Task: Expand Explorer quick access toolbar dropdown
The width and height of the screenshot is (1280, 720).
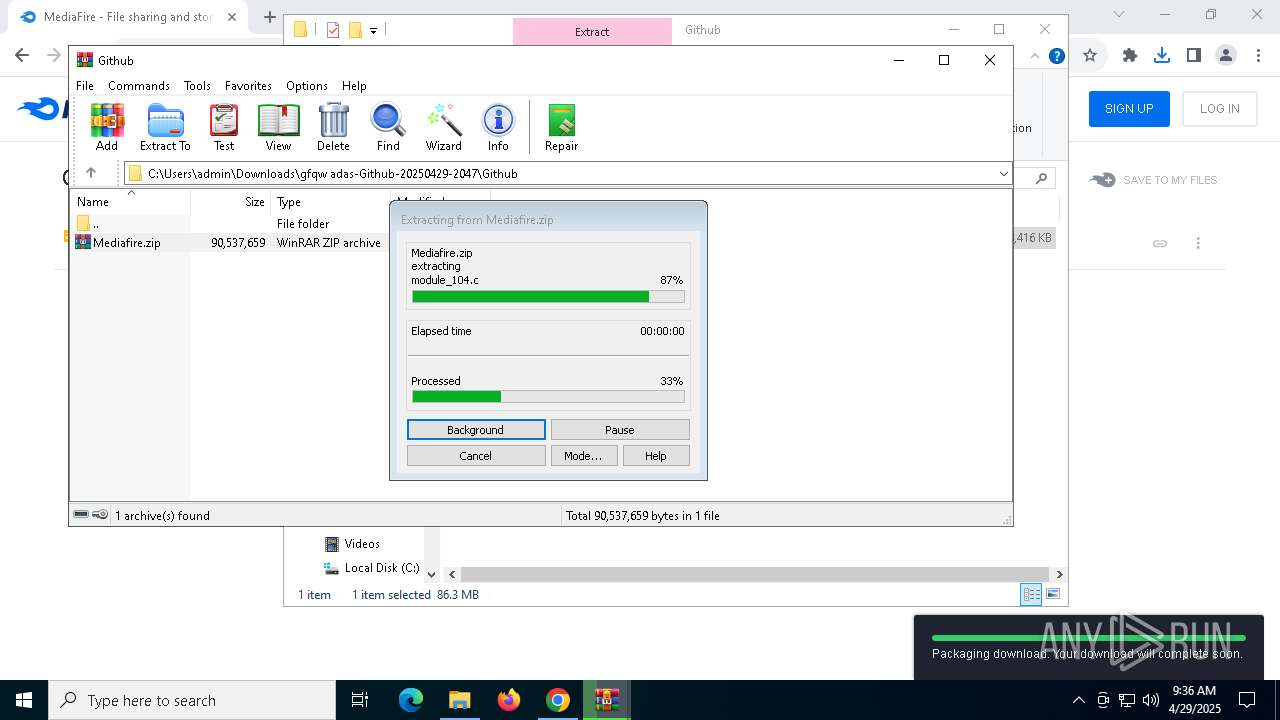Action: 374,30
